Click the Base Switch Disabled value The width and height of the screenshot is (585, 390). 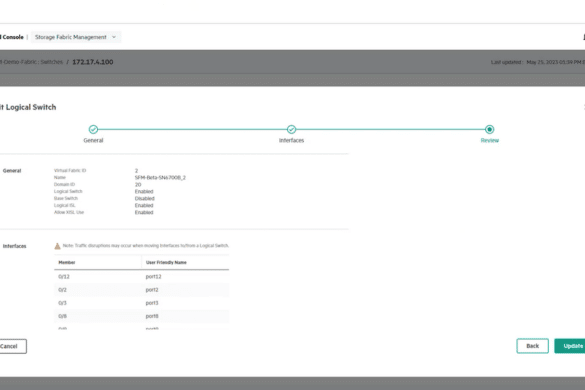click(144, 199)
